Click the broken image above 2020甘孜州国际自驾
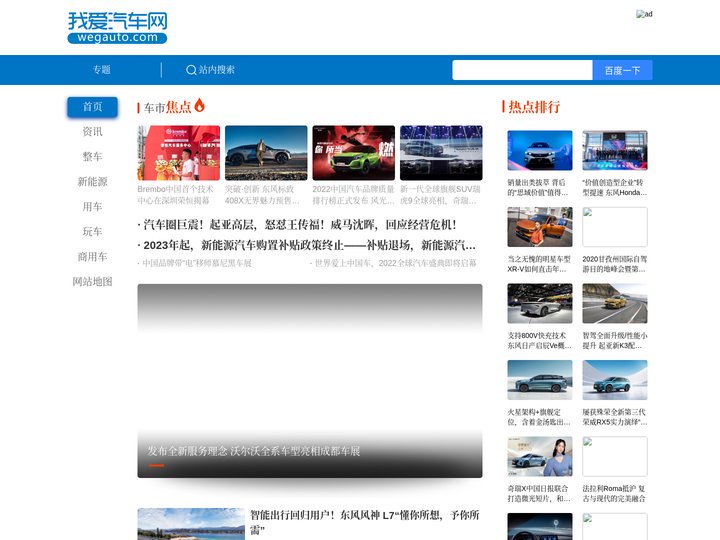This screenshot has height=540, width=720. pos(615,227)
